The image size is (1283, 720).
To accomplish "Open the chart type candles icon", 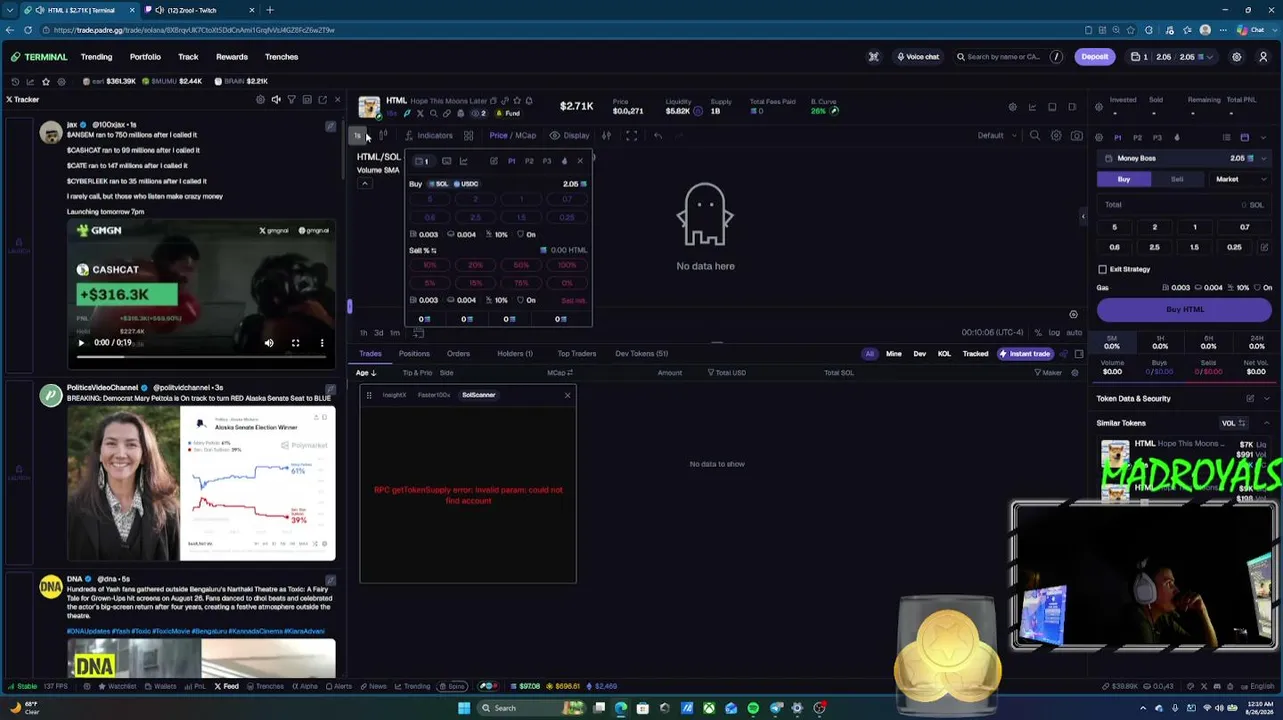I will pyautogui.click(x=383, y=135).
